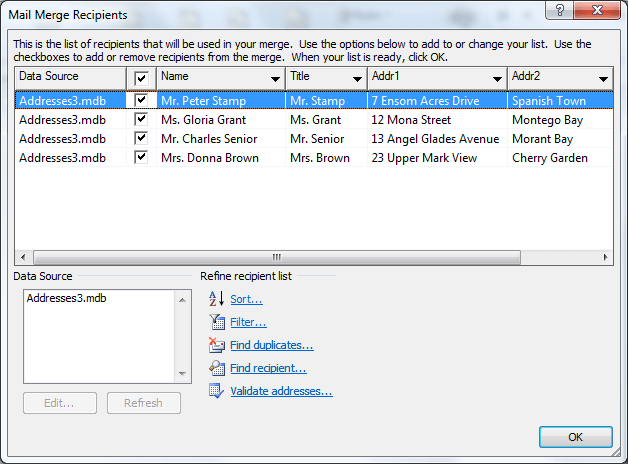
Task: Click the Sort A-Z icon
Action: click(x=216, y=299)
